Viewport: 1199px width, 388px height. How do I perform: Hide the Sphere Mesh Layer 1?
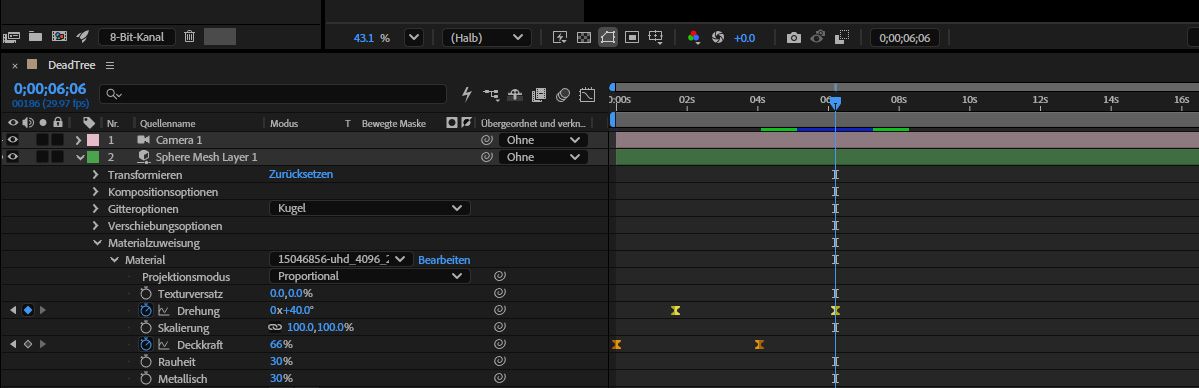[13, 157]
